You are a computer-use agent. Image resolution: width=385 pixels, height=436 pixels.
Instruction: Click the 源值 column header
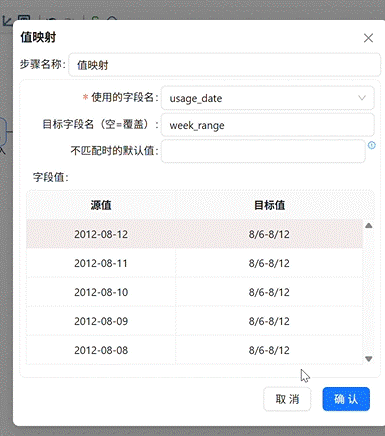pyautogui.click(x=101, y=205)
